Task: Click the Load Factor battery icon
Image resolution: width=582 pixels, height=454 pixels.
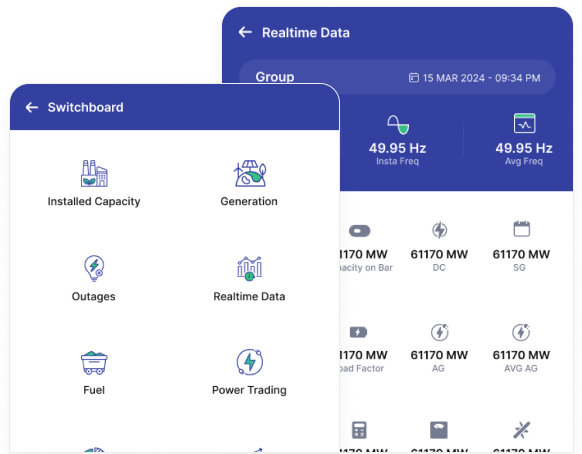Action: pos(358,332)
